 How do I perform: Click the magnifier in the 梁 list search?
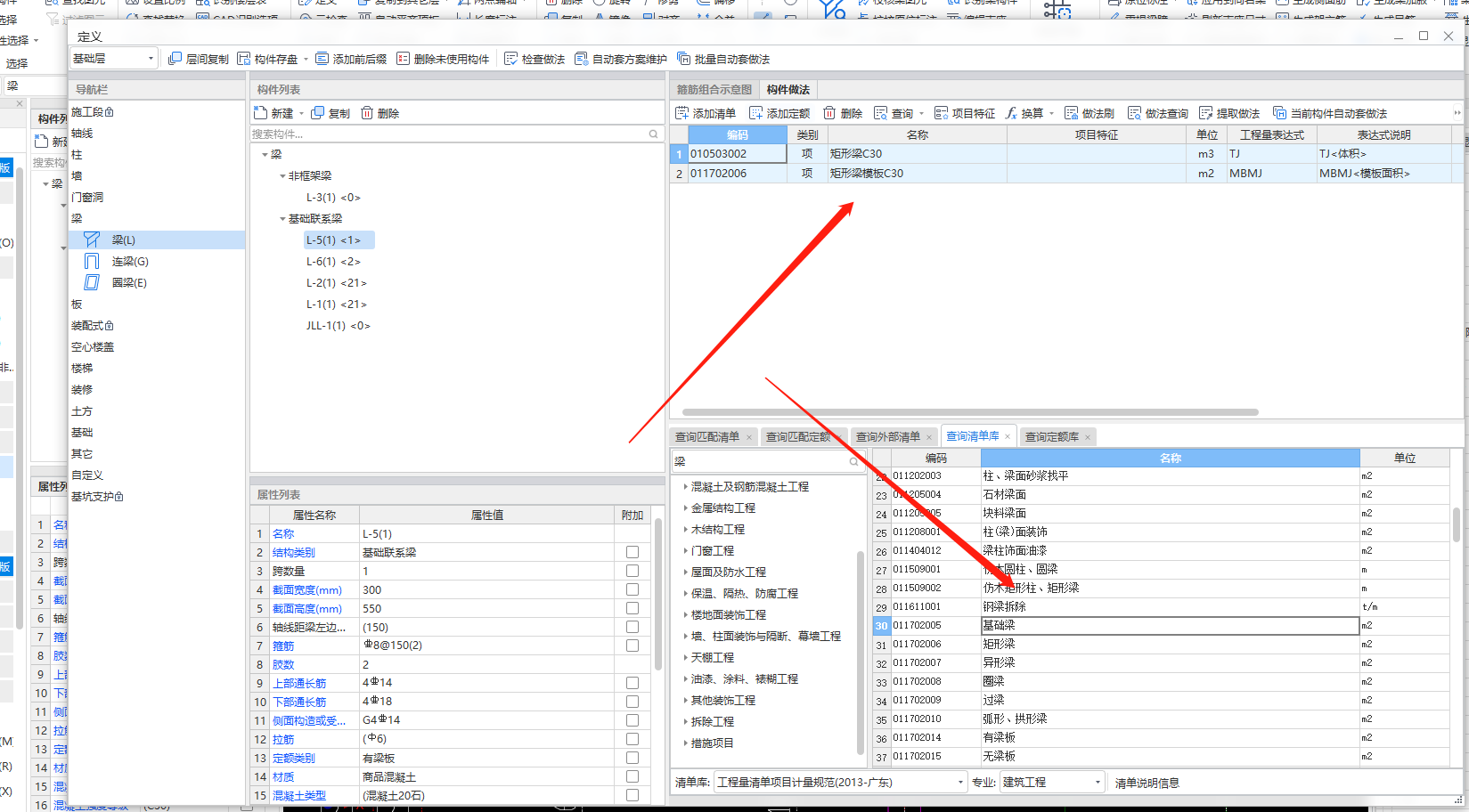[x=853, y=461]
